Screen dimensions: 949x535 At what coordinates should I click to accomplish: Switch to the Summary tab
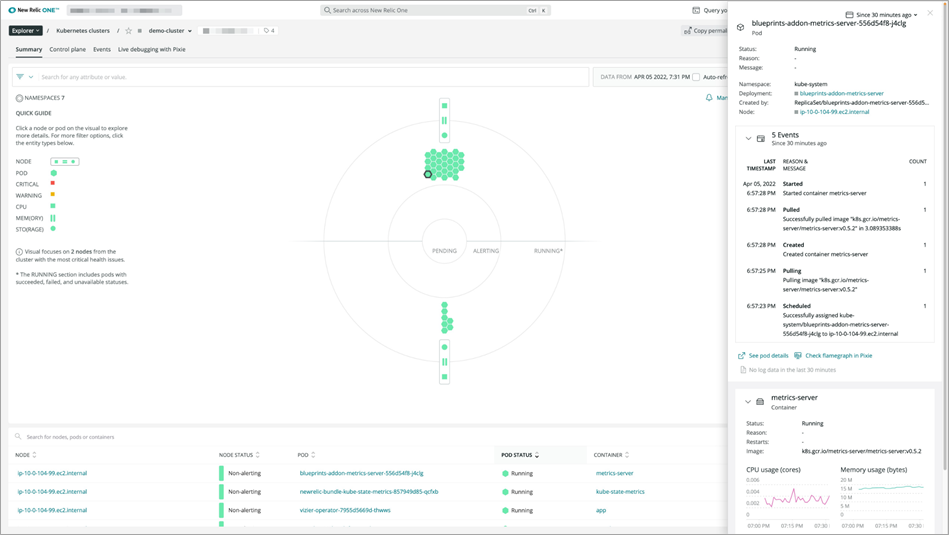tap(29, 50)
